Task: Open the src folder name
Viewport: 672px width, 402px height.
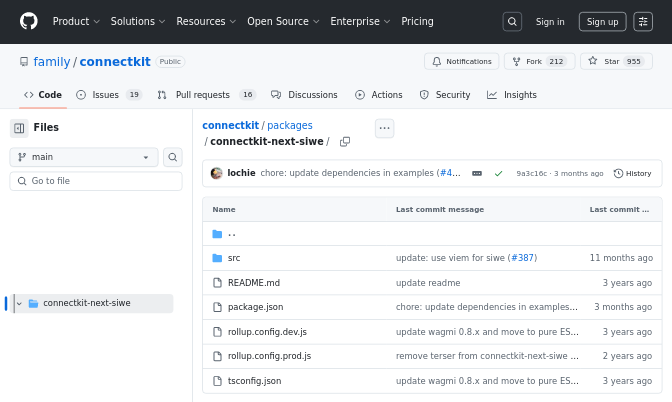Action: [234, 258]
